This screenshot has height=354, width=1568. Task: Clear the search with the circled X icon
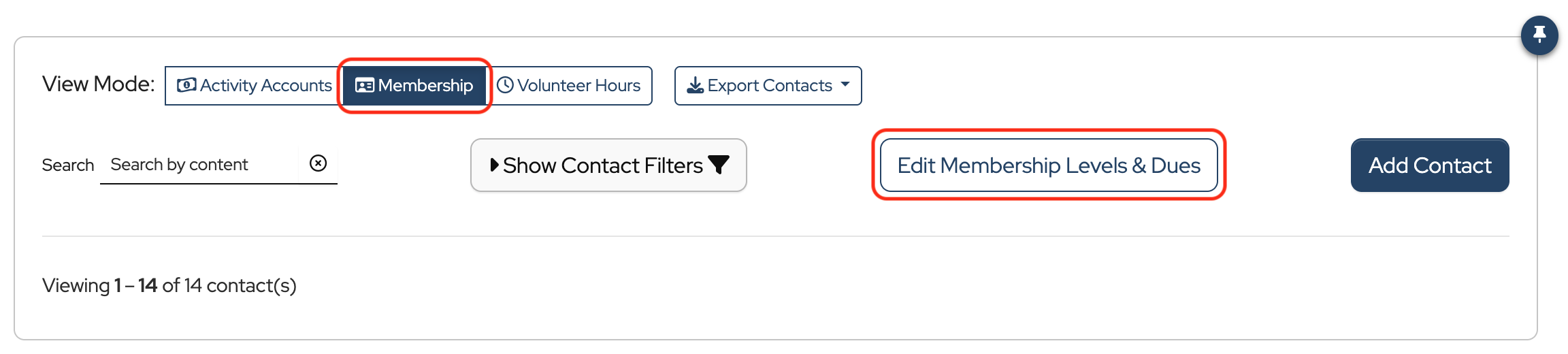point(318,163)
